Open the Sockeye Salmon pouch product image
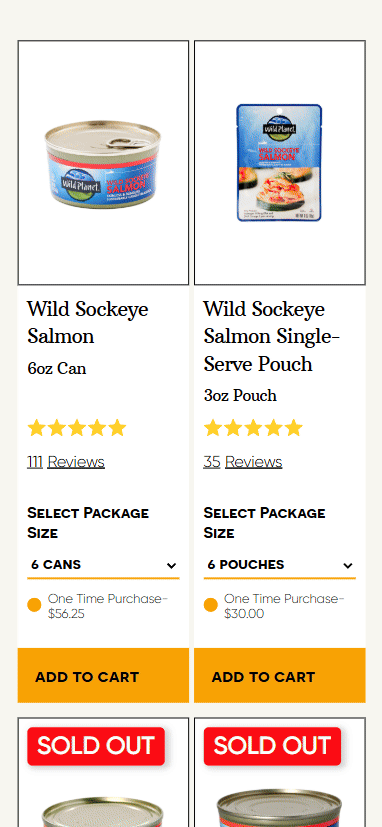The height and width of the screenshot is (827, 382). click(x=280, y=162)
